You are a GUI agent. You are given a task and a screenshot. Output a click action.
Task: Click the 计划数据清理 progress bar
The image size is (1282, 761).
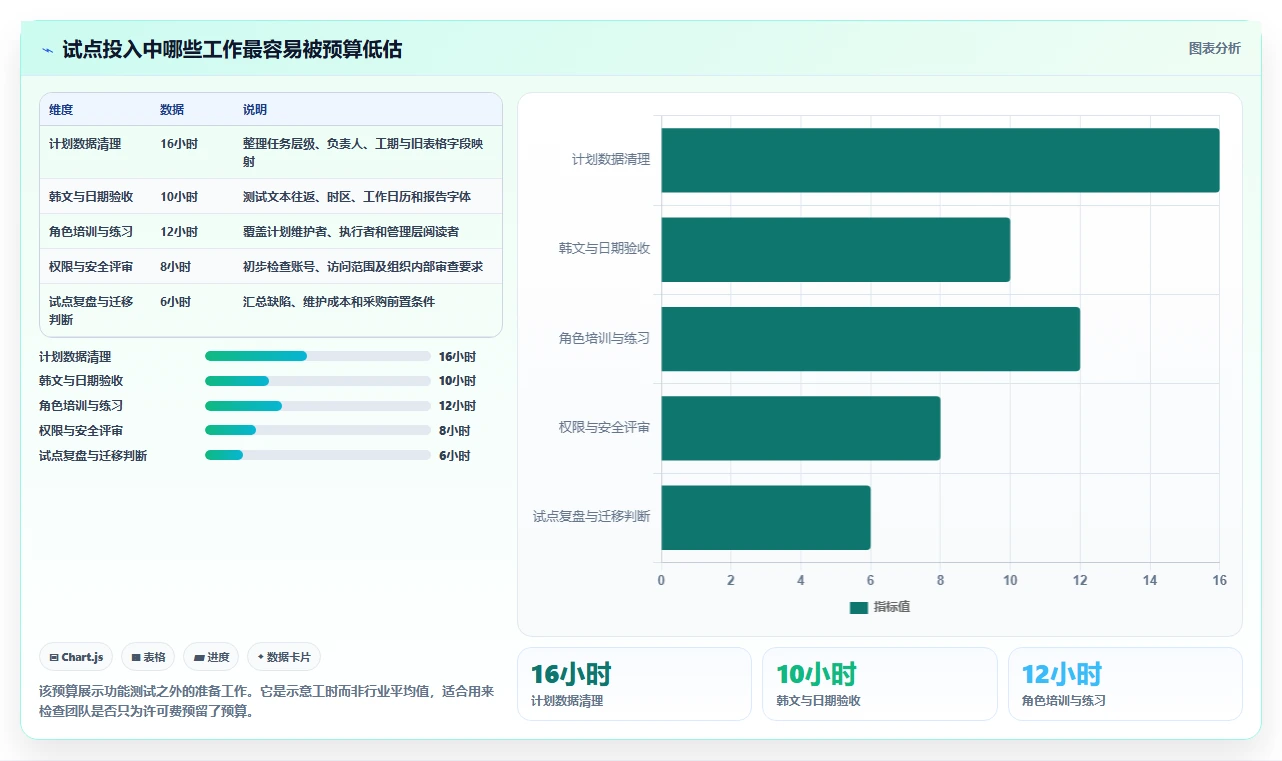point(318,356)
